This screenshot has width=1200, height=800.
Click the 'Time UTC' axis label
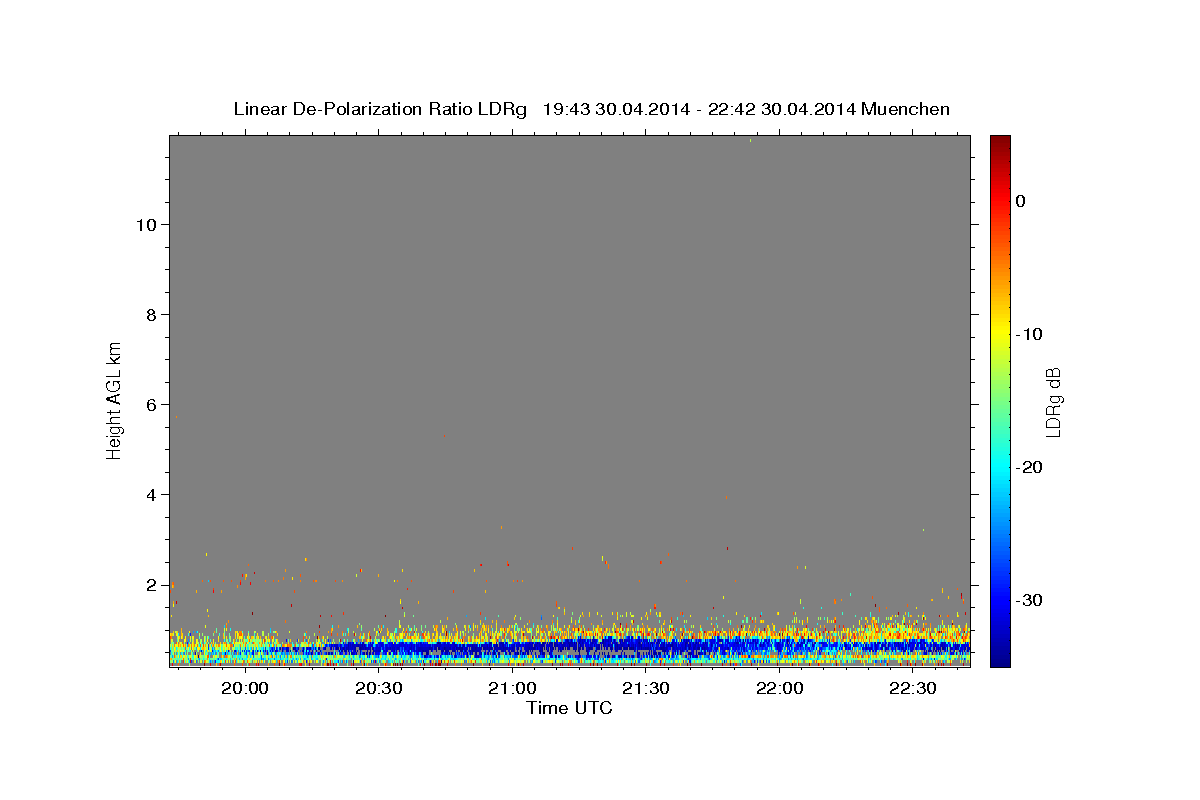pos(569,708)
